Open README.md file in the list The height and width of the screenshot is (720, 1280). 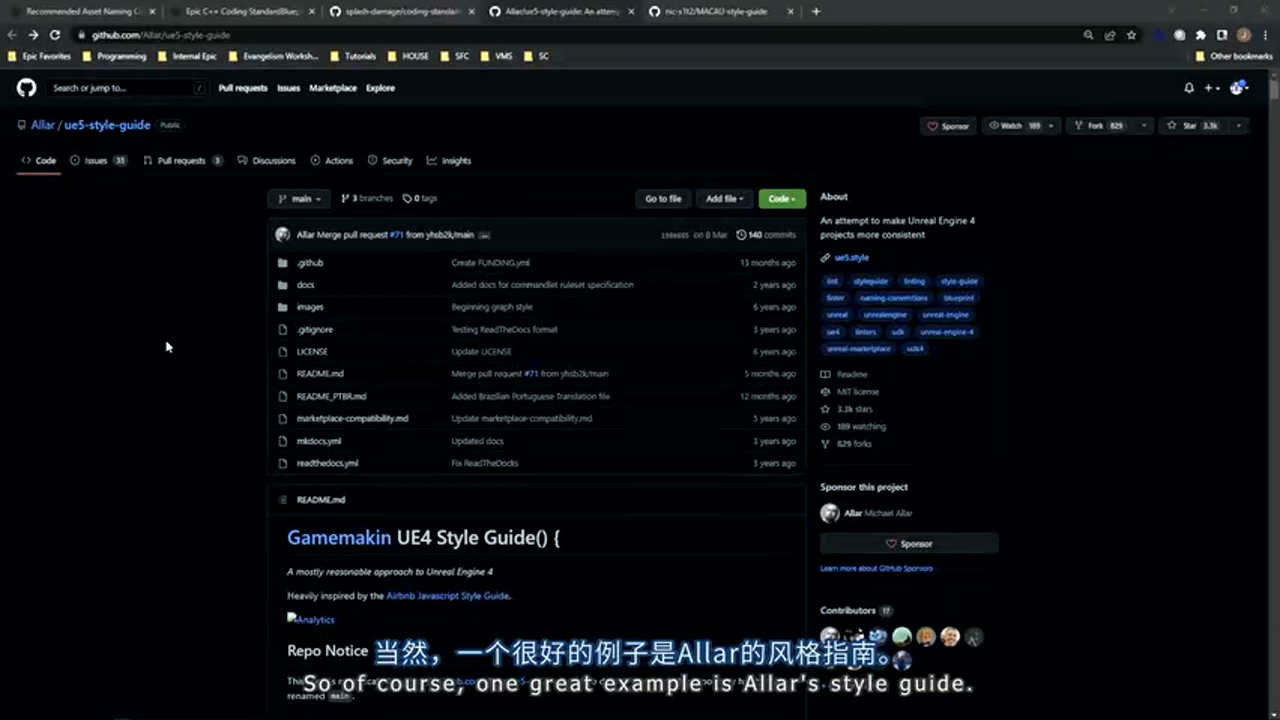point(319,374)
